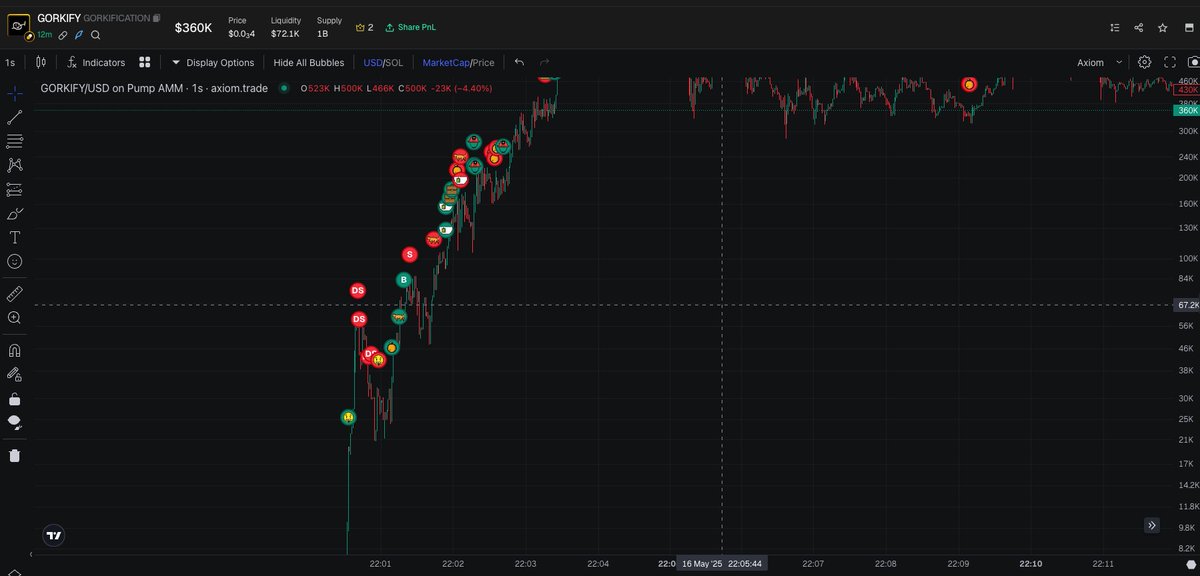Click the GORKIFY/USD chart legend title

pyautogui.click(x=154, y=88)
